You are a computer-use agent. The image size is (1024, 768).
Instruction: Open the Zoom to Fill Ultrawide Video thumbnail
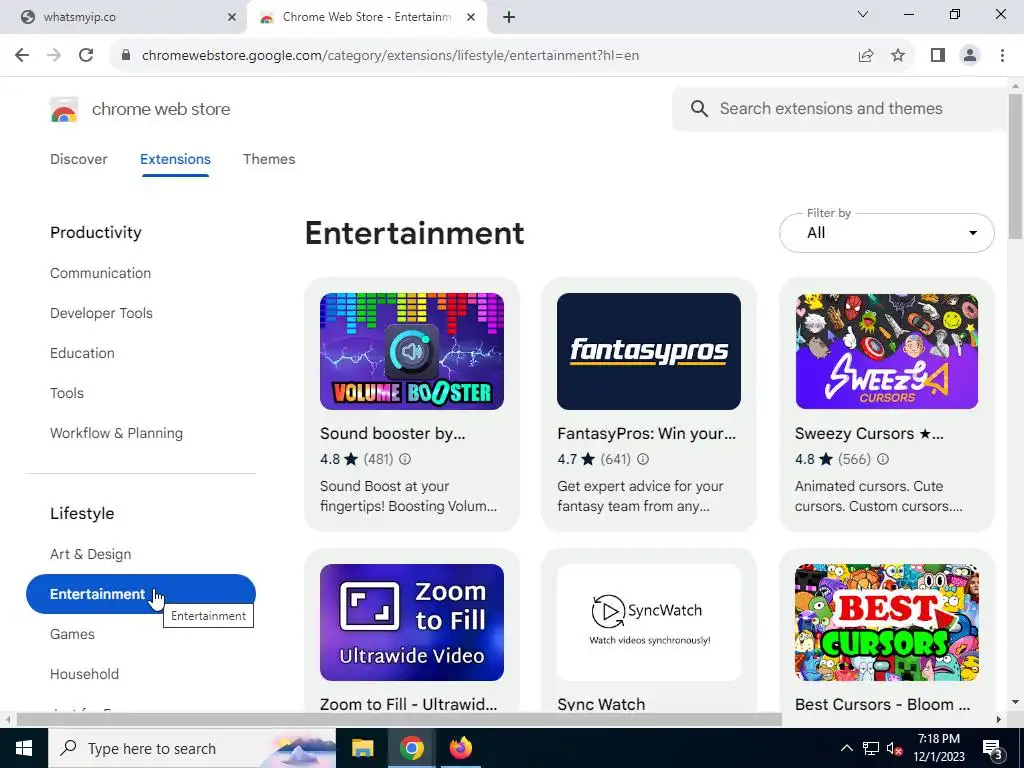pyautogui.click(x=411, y=622)
